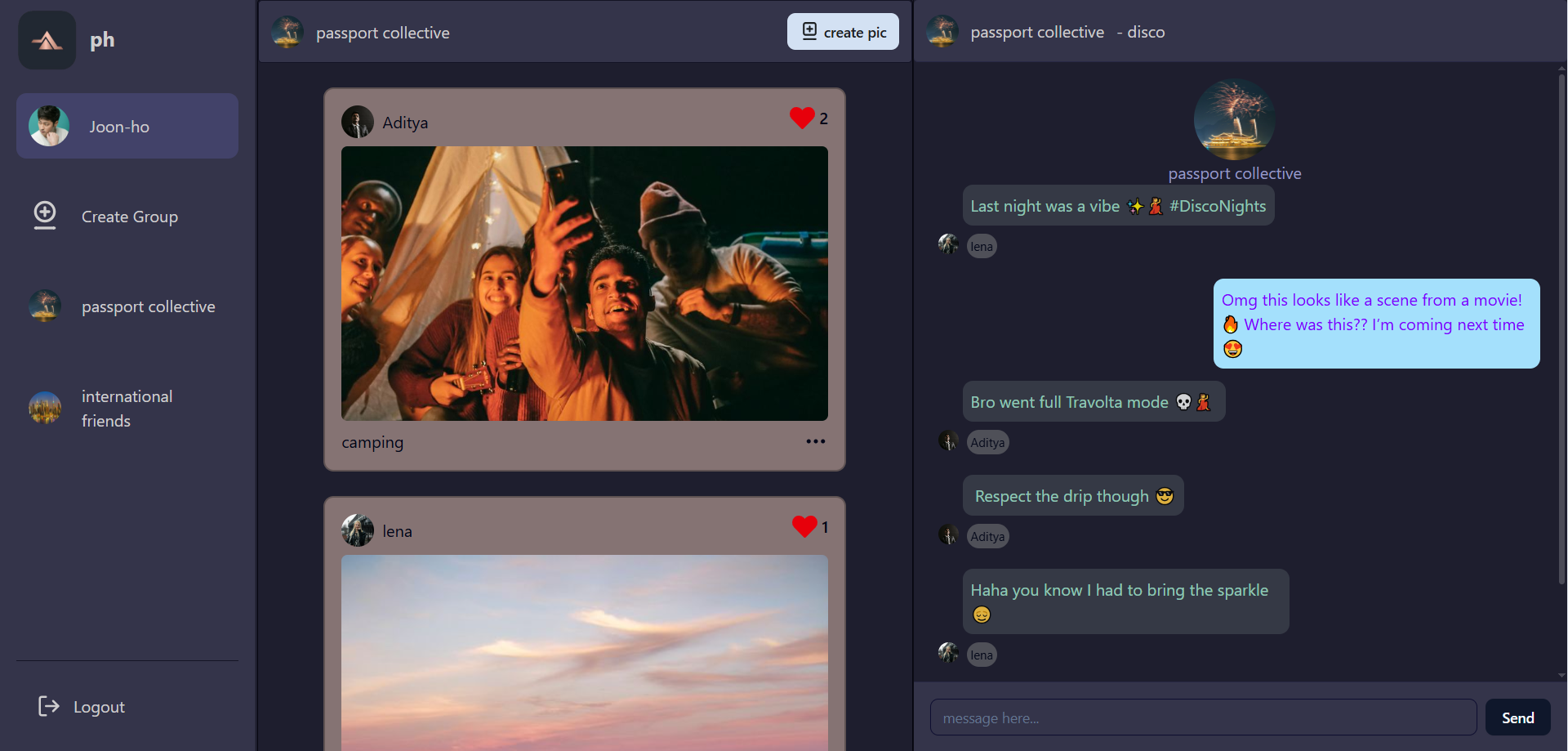Click lena avatar under first message
This screenshot has width=1568, height=751.
(948, 244)
